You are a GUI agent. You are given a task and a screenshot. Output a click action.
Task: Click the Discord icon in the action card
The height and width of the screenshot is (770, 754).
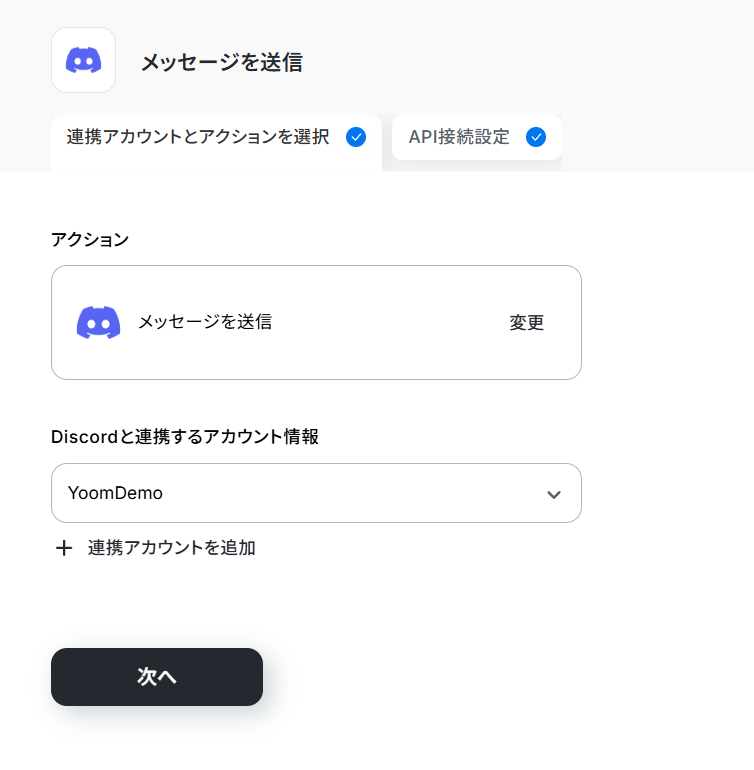(x=98, y=323)
